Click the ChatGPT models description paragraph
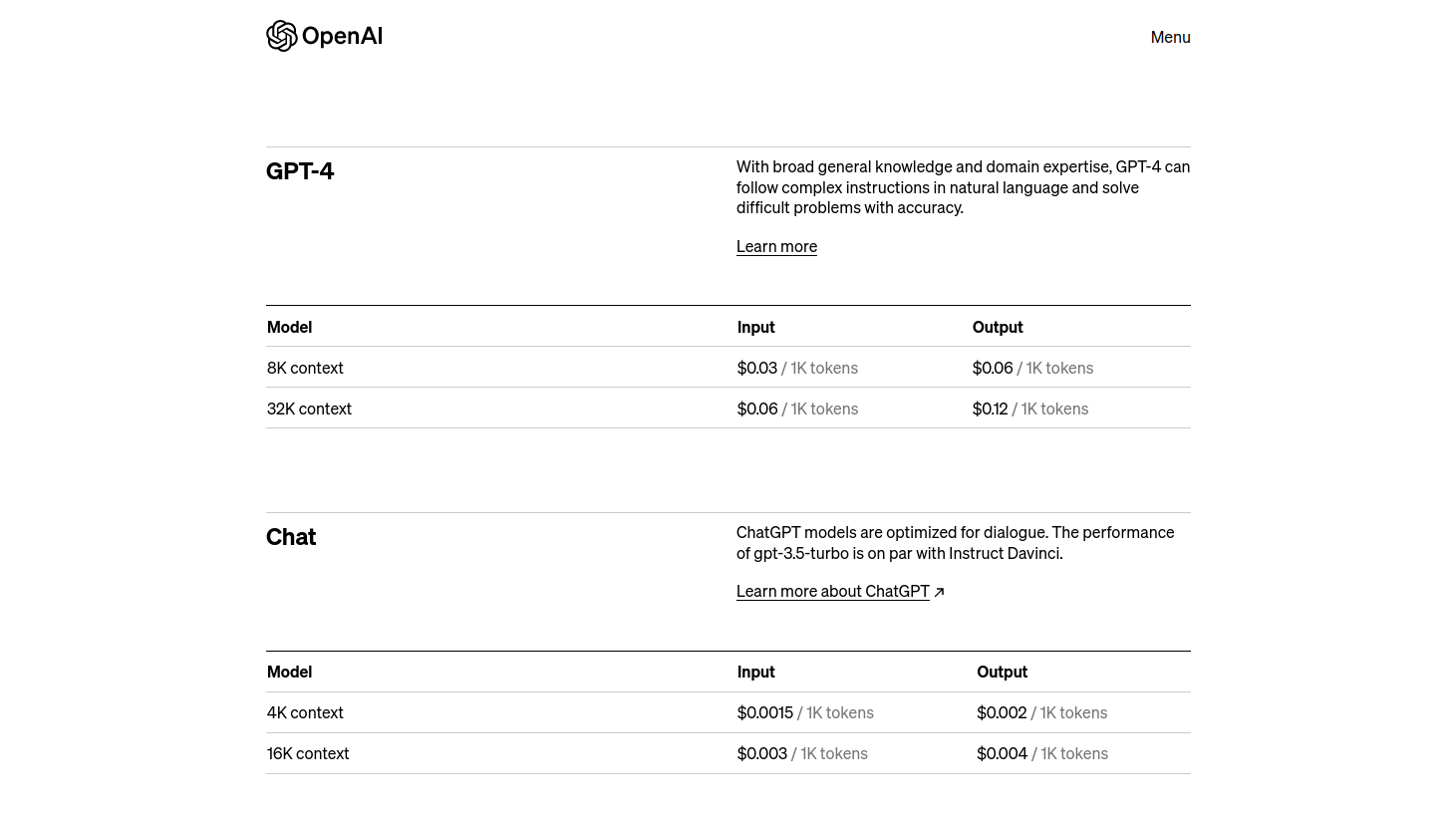The image size is (1456, 819). (955, 542)
